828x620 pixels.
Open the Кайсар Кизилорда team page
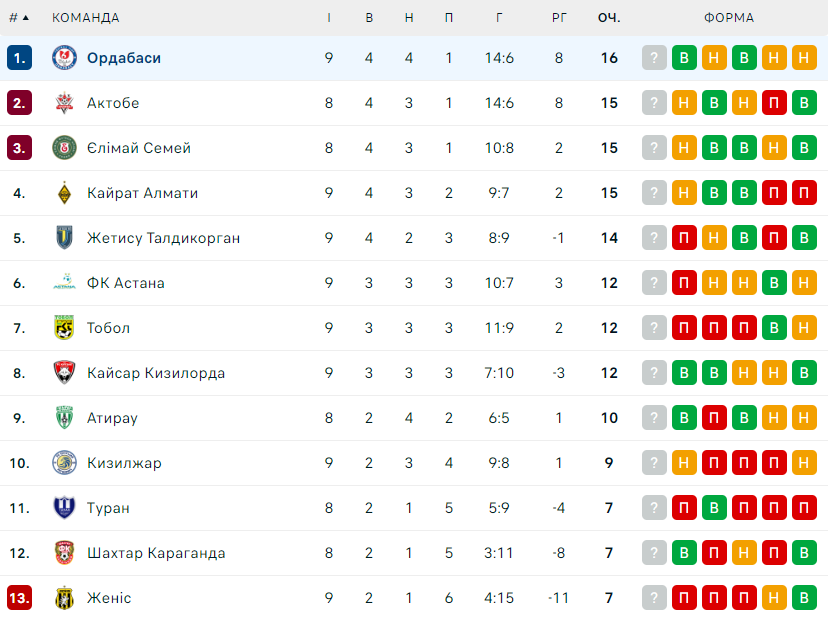pyautogui.click(x=156, y=373)
